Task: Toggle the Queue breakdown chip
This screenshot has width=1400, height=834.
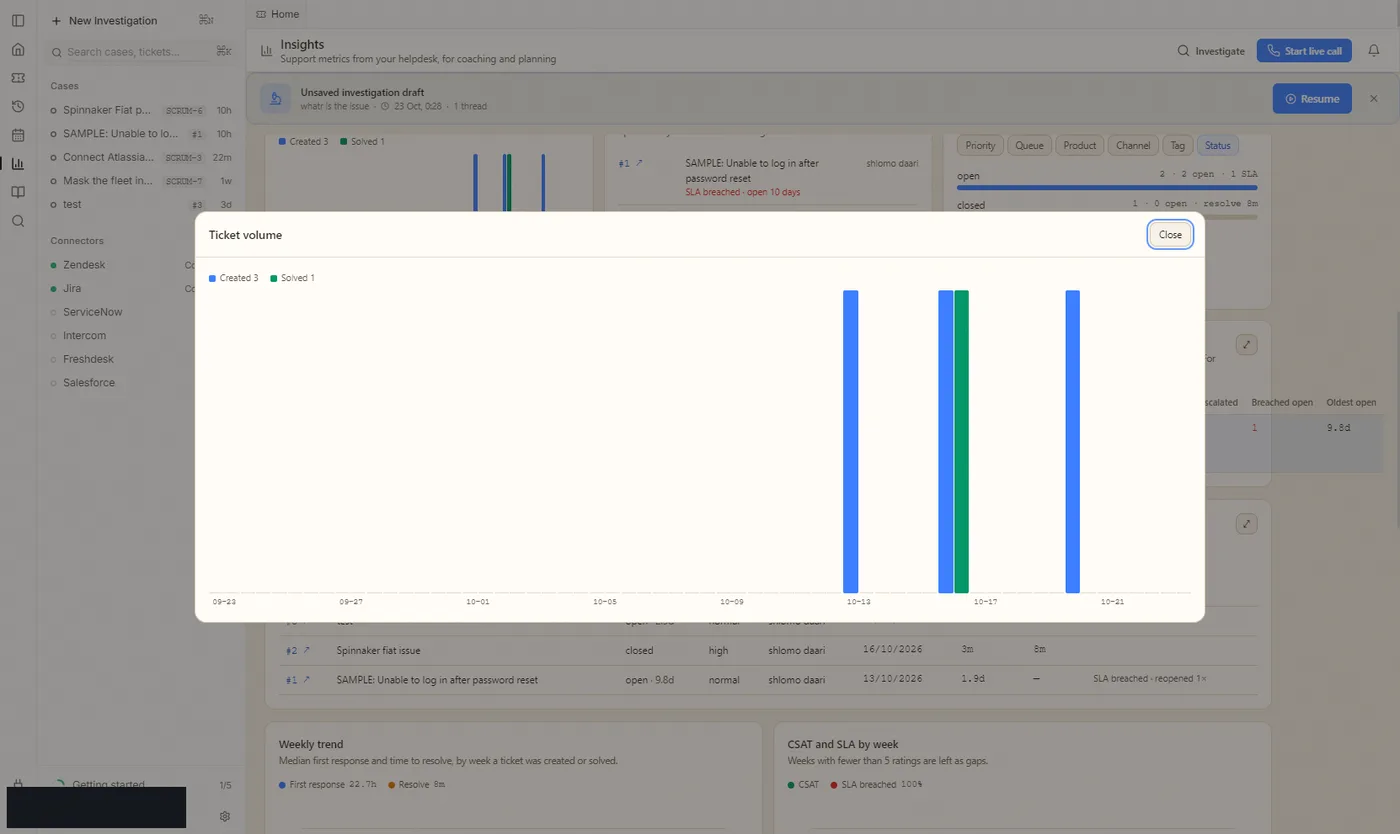Action: tap(1029, 146)
